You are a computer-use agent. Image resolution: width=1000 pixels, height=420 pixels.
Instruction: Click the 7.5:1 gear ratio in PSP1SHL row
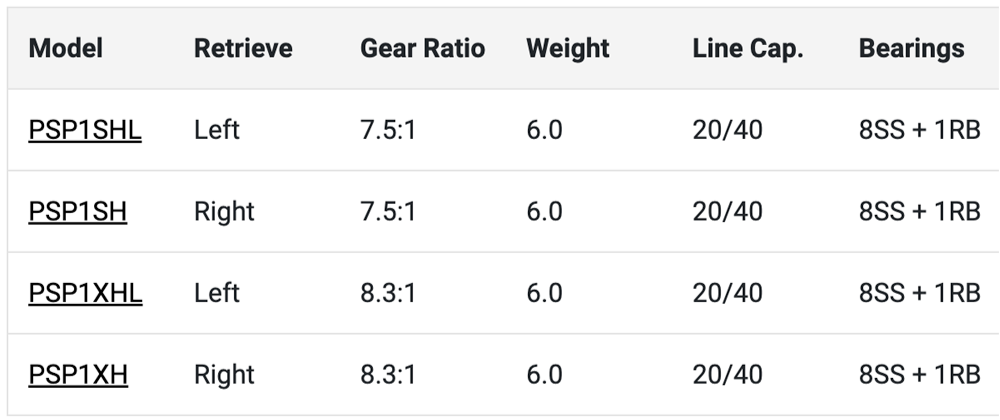point(387,130)
